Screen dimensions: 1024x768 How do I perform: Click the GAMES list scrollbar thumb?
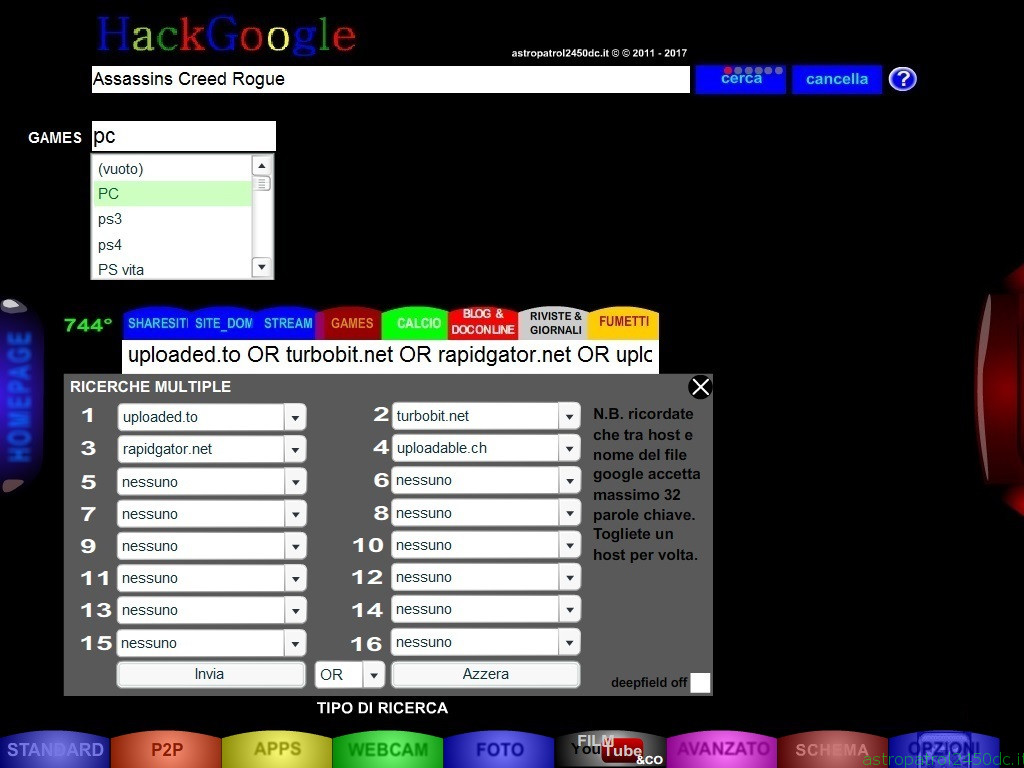tap(261, 184)
